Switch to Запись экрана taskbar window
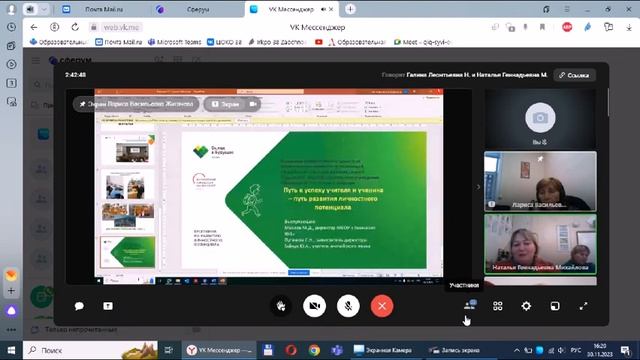Image resolution: width=640 pixels, height=360 pixels. tap(454, 350)
